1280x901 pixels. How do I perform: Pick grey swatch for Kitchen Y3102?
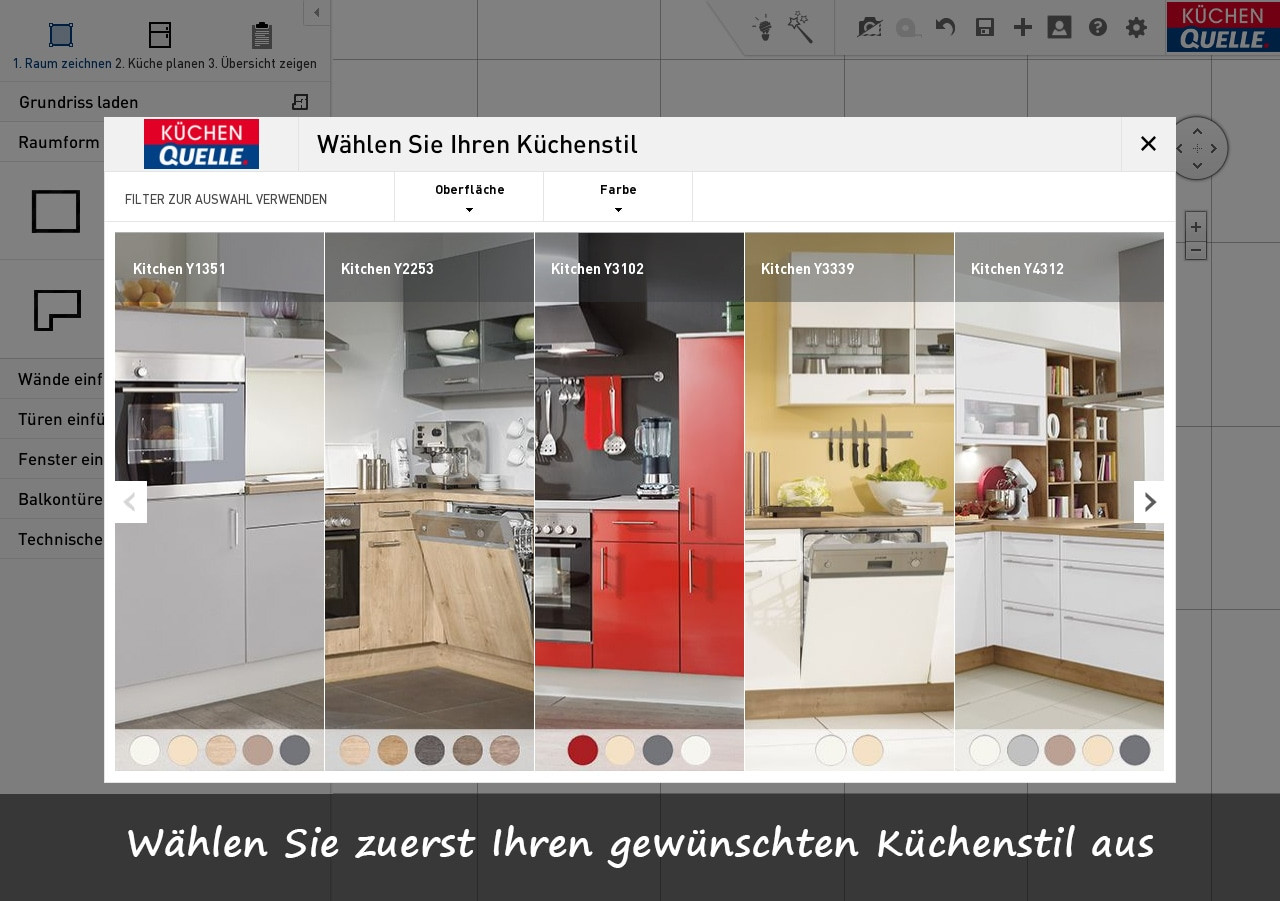click(657, 750)
